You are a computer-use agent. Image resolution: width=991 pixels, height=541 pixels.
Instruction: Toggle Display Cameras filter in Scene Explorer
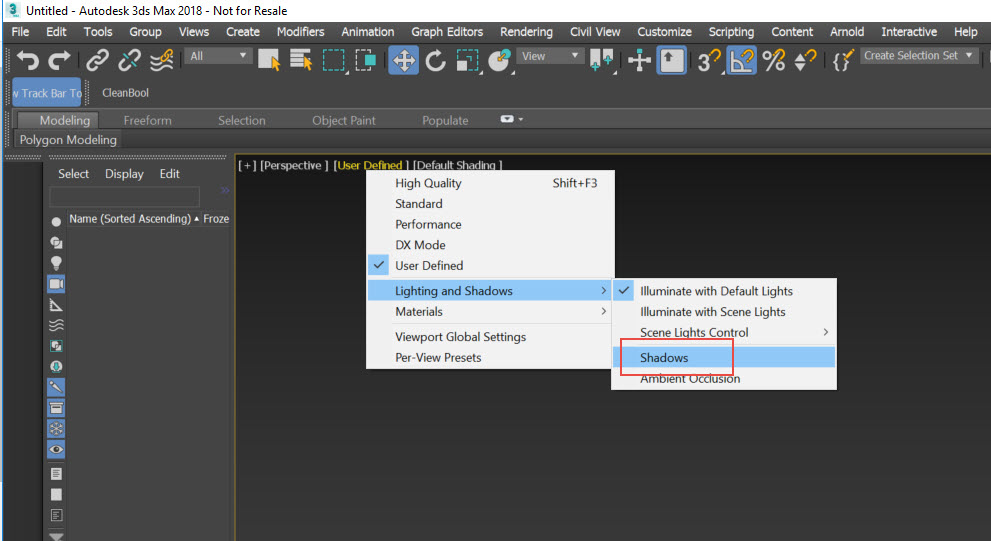coord(56,283)
